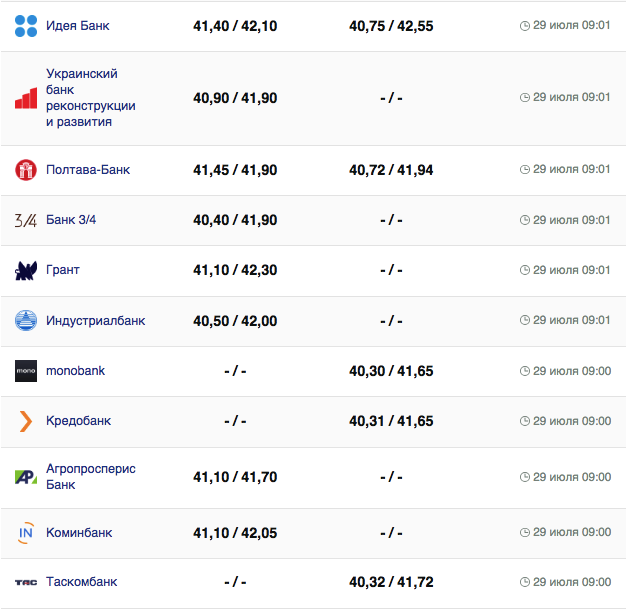Image resolution: width=629 pixels, height=609 pixels.
Task: Open the Индустриалбанк name link
Action: coord(96,321)
